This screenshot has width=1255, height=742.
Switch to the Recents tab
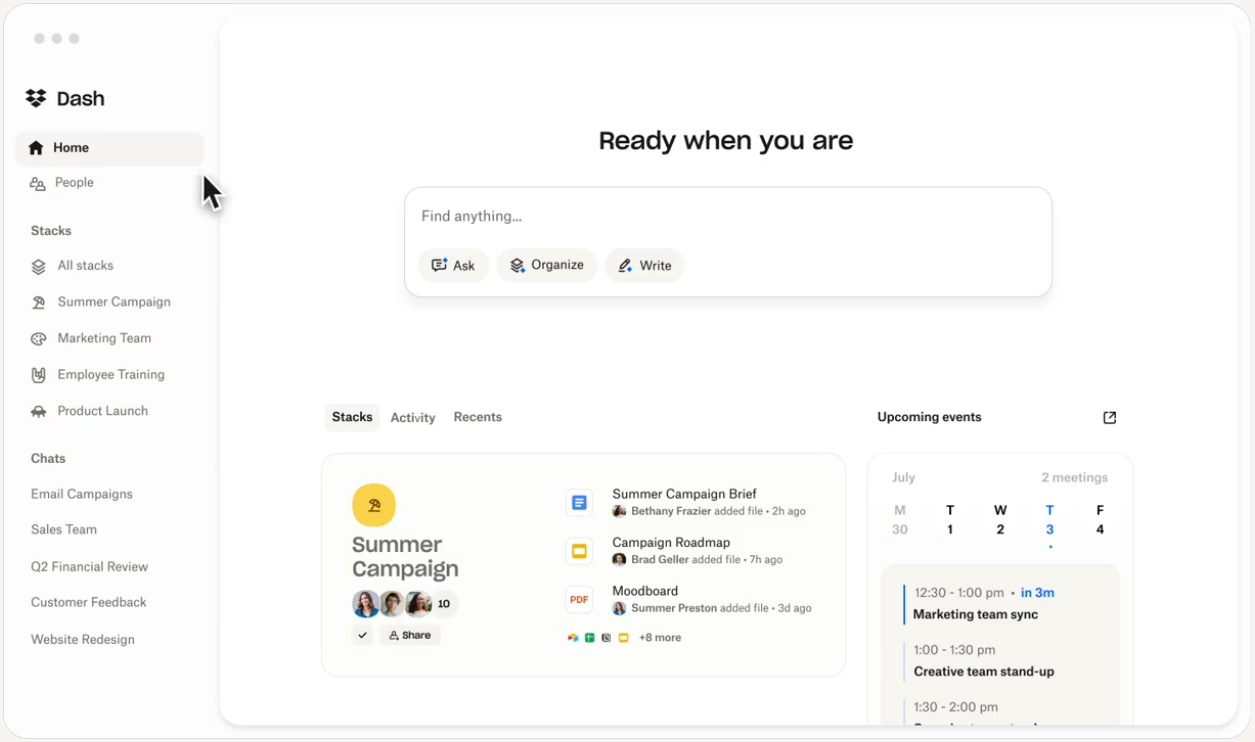pos(477,417)
